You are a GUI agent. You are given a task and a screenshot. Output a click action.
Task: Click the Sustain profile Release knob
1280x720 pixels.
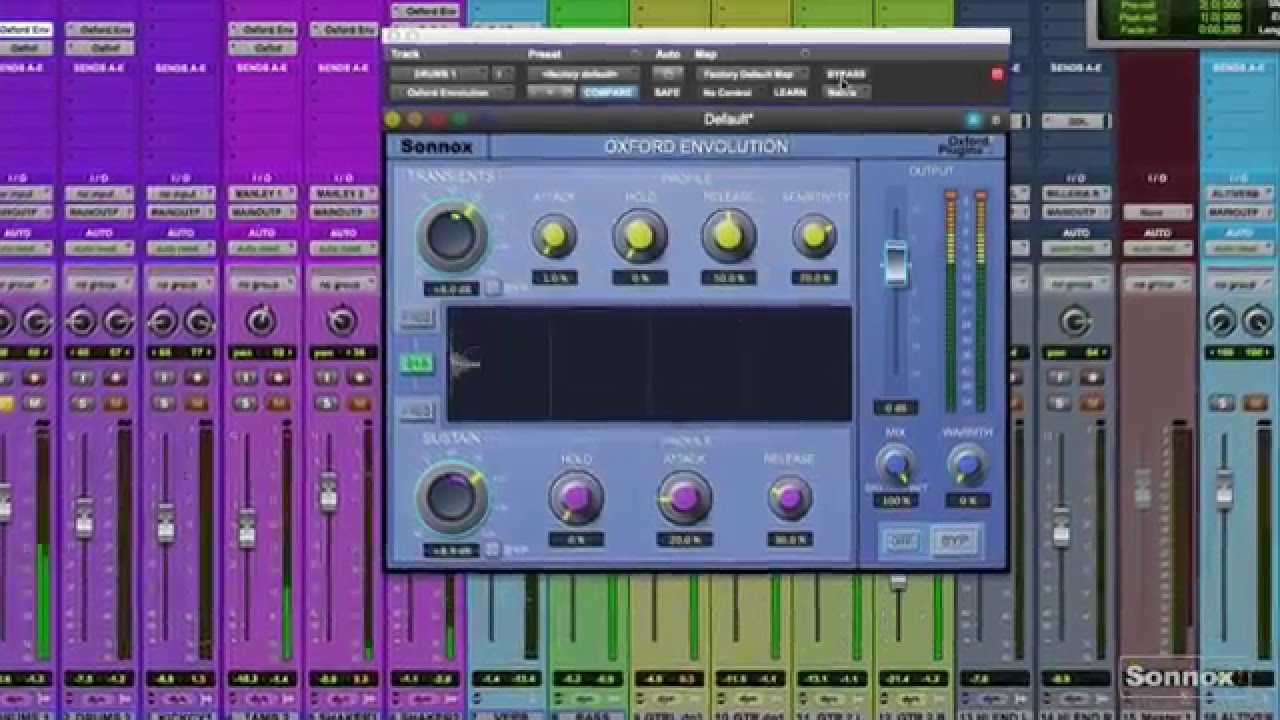point(789,497)
